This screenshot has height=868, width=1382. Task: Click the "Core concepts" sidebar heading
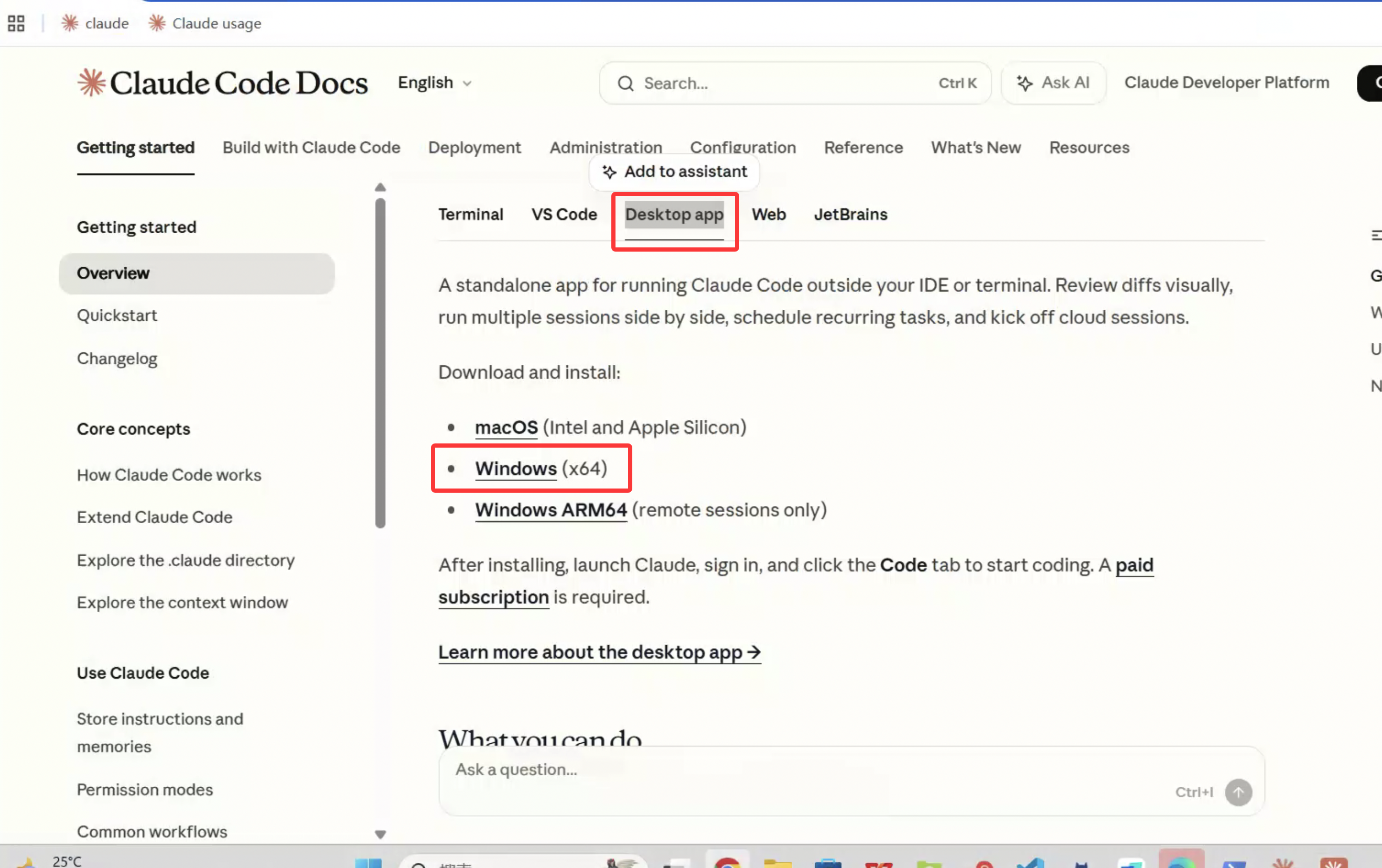coord(133,429)
